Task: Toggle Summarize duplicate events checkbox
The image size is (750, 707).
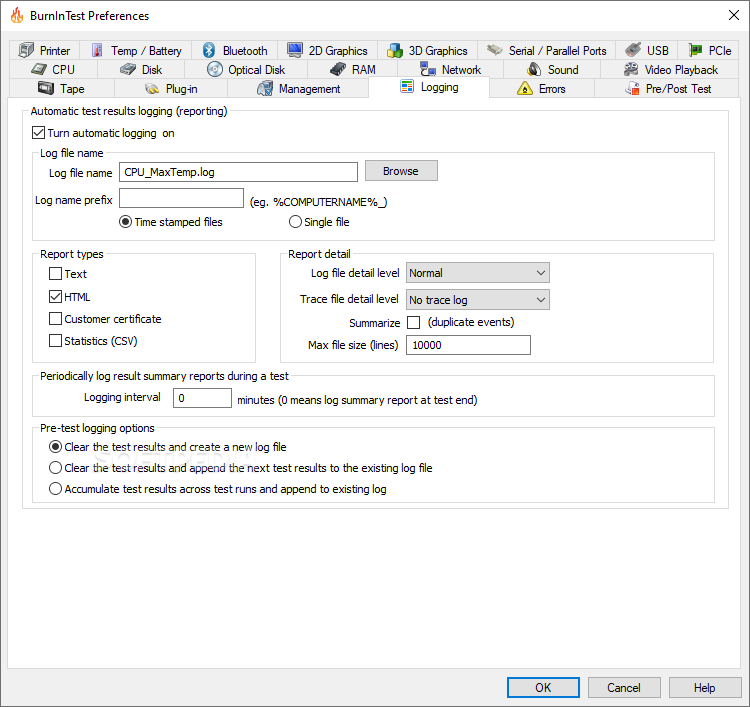Action: coord(413,322)
